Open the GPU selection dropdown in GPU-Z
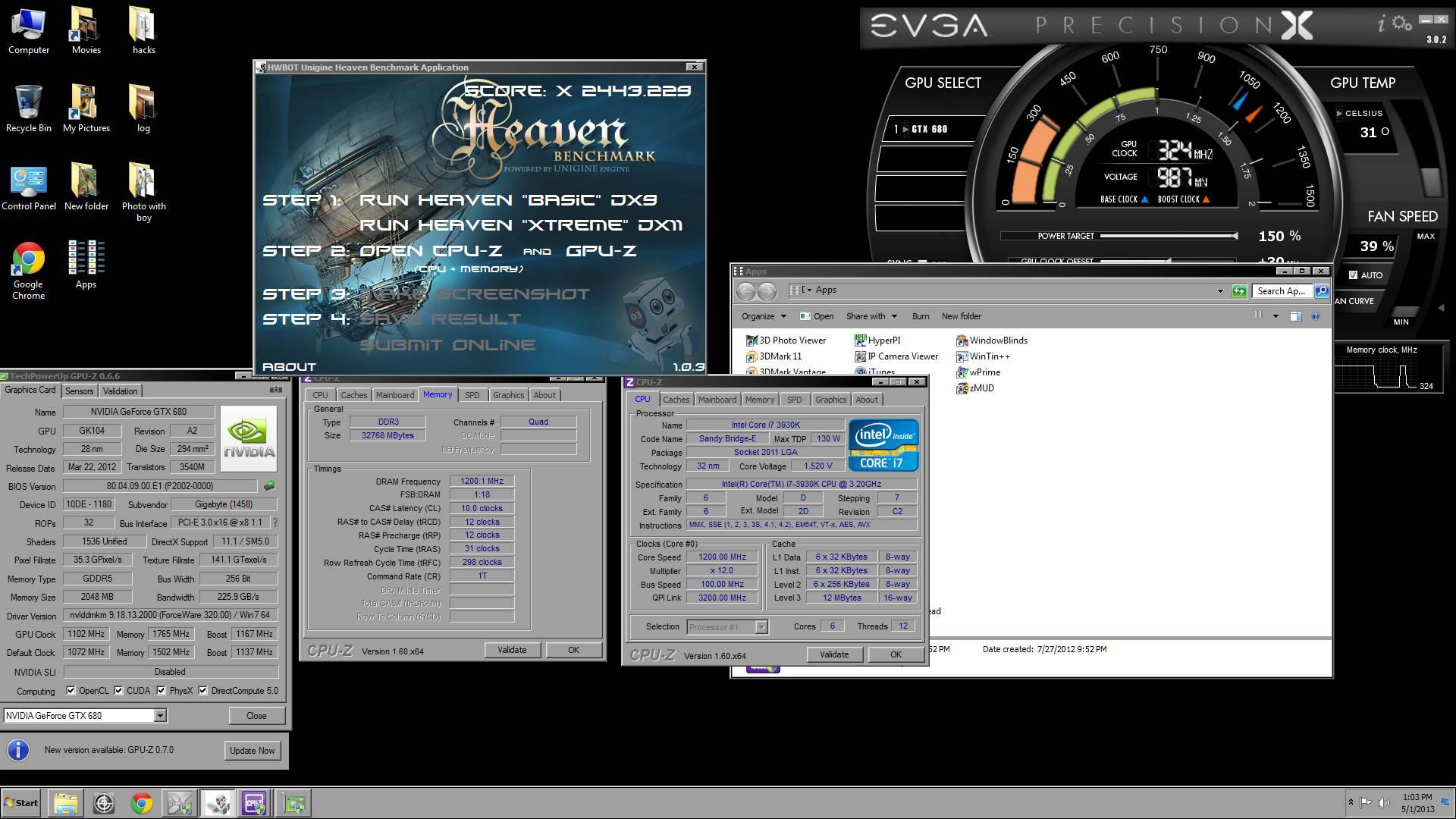Screen dimensions: 1456x819 click(160, 716)
